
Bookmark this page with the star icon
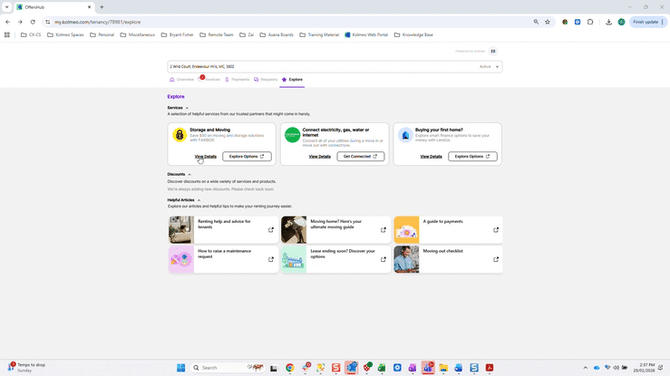point(547,22)
